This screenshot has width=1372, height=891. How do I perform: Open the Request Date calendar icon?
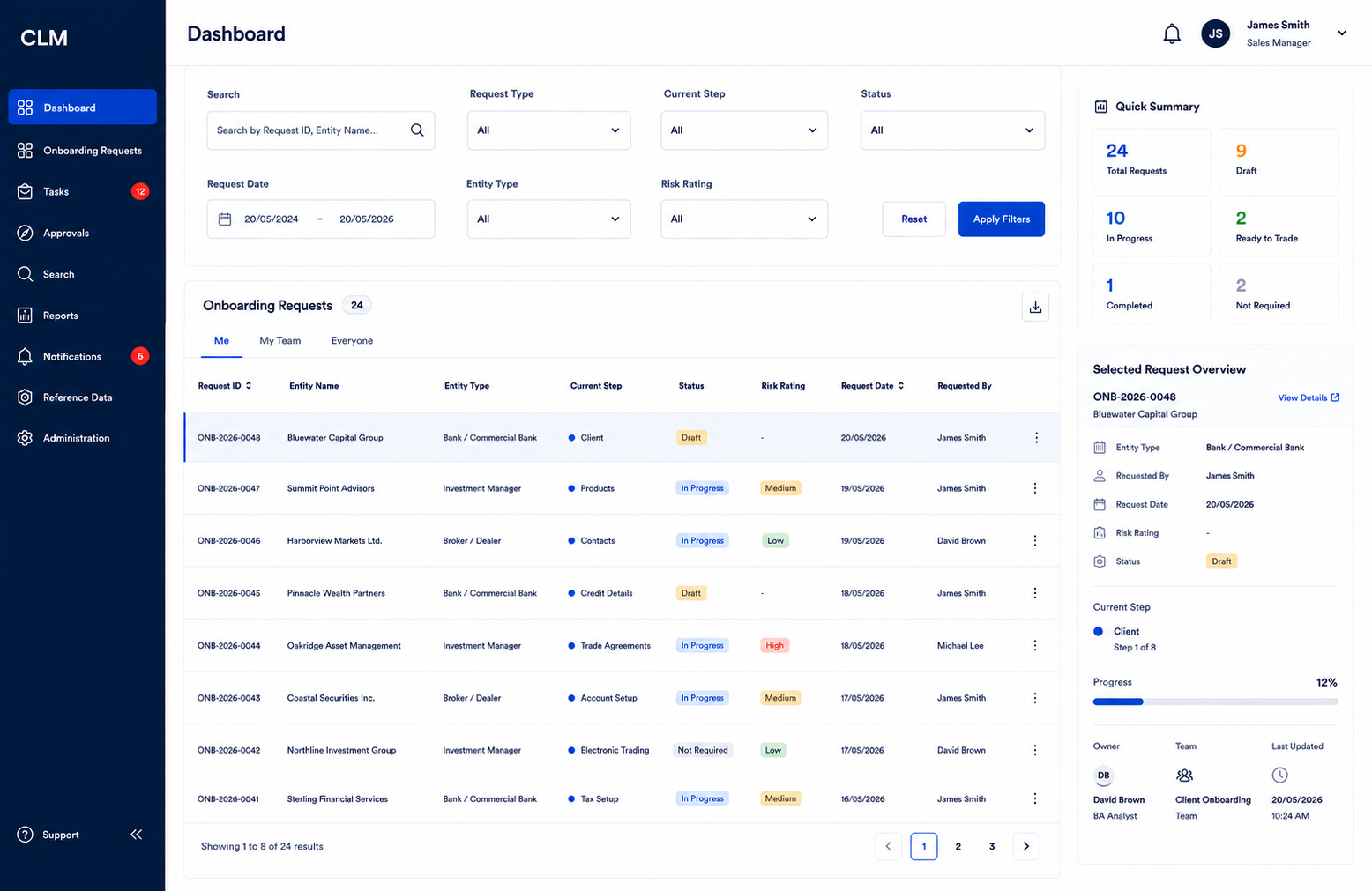tap(225, 219)
